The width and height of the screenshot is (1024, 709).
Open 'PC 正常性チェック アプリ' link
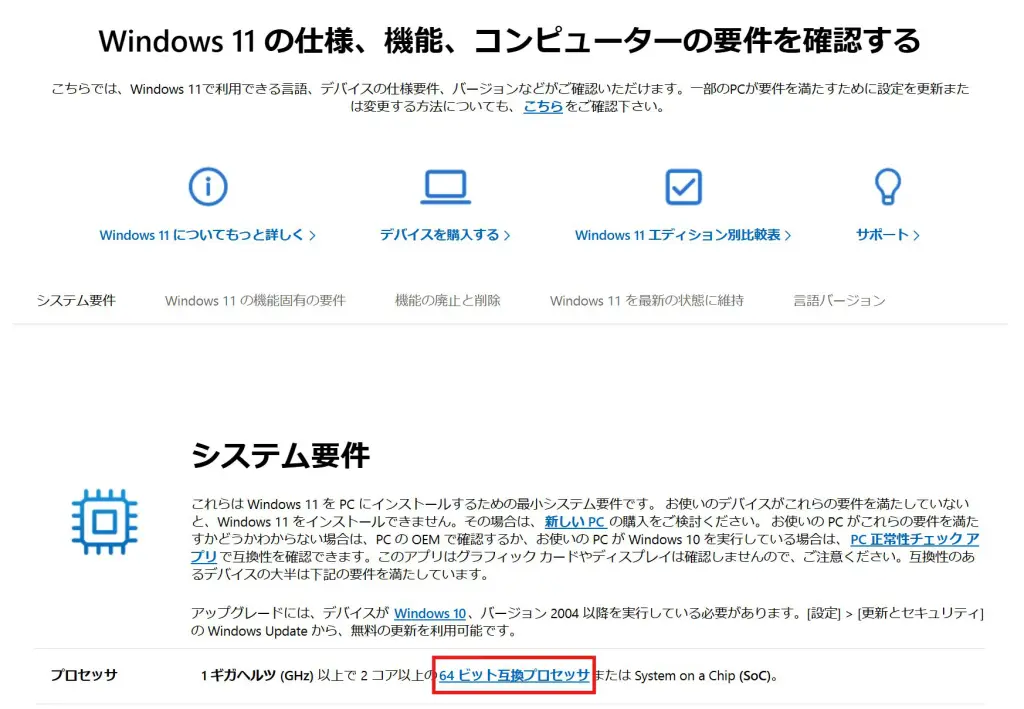click(x=914, y=539)
